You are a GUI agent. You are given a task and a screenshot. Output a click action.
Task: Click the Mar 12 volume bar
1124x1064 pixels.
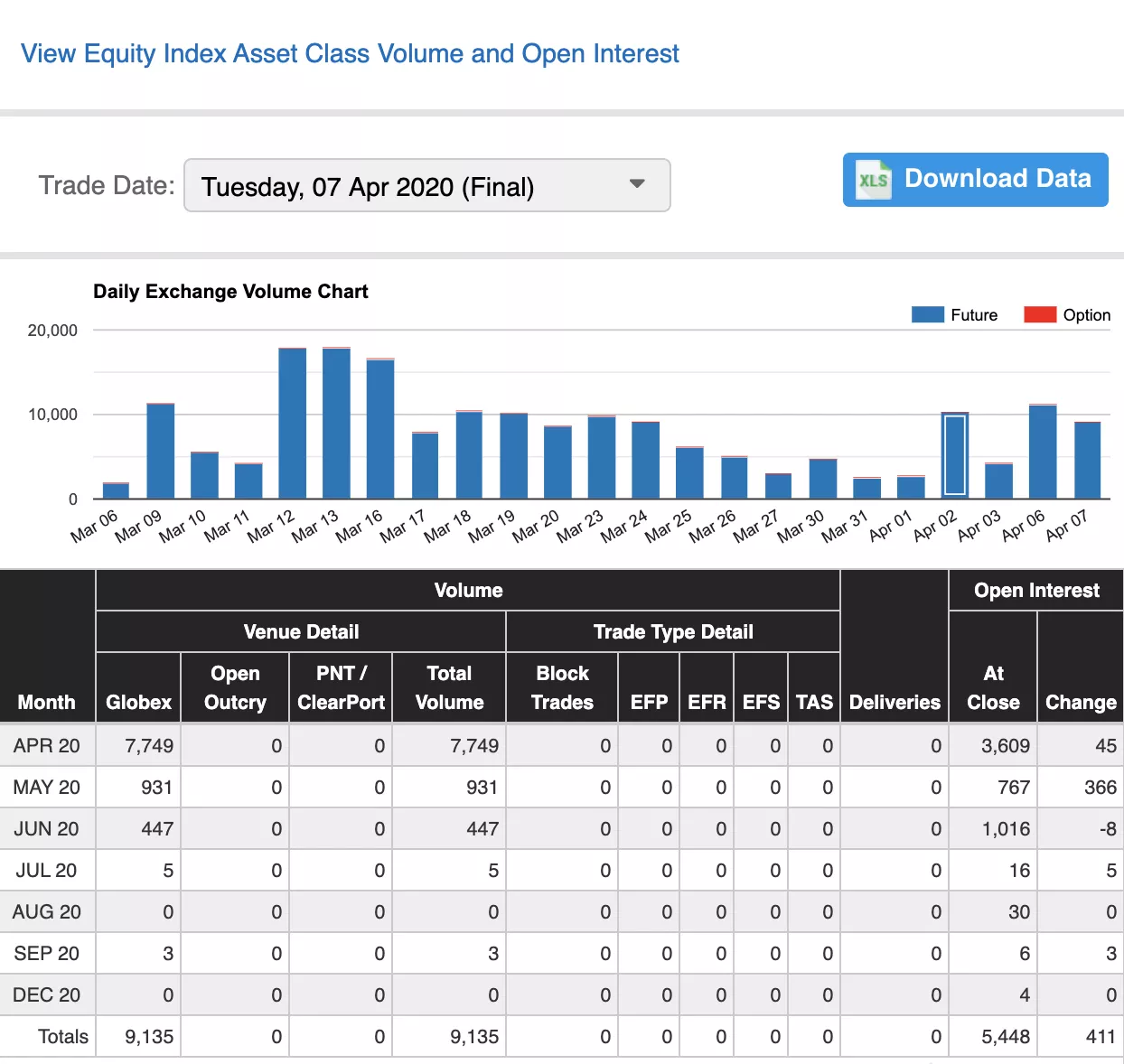point(292,423)
